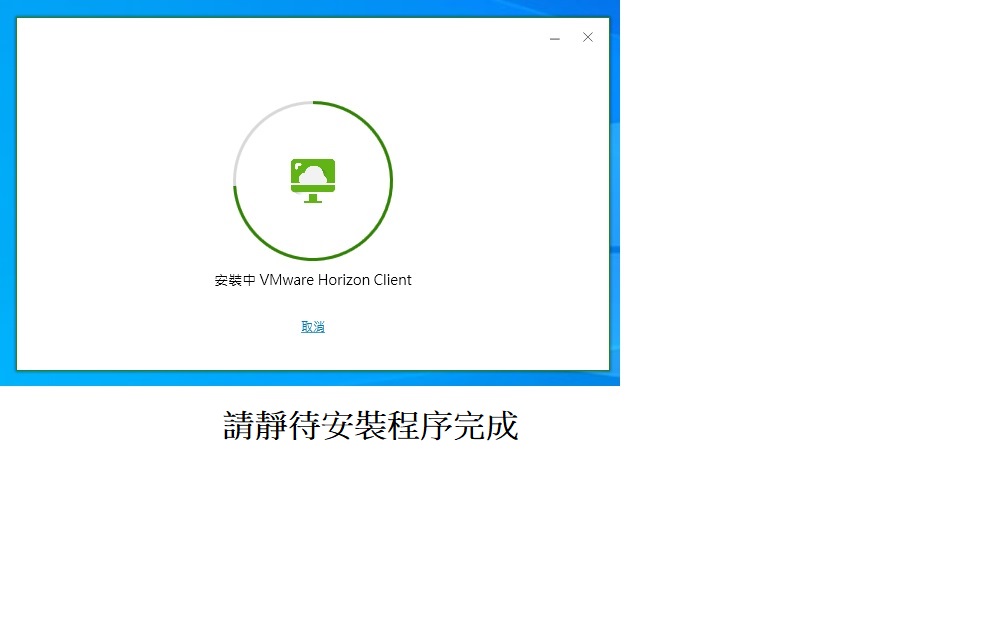This screenshot has height=630, width=1008.
Task: Click the green Horizon Client monitor icon
Action: [313, 181]
